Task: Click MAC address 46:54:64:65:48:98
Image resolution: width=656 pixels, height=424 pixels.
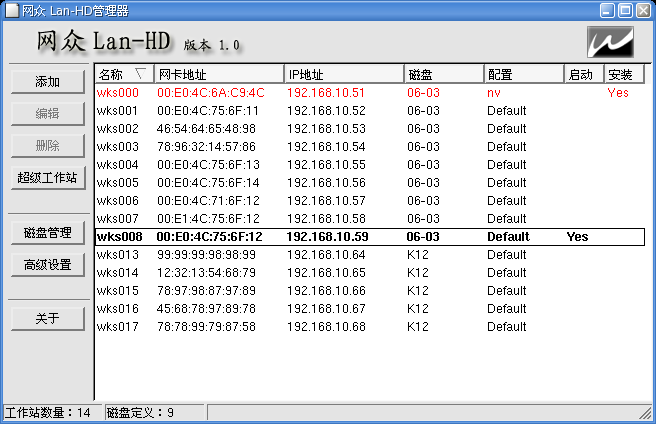Action: coord(206,129)
